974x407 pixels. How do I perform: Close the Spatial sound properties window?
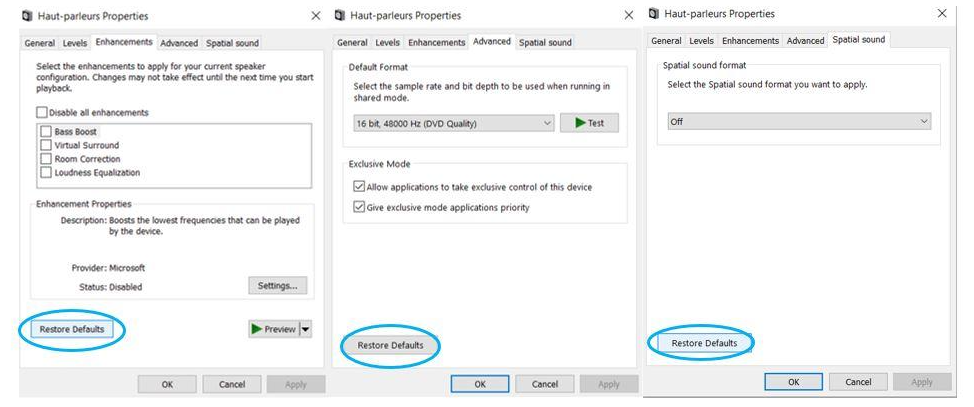pyautogui.click(x=941, y=14)
